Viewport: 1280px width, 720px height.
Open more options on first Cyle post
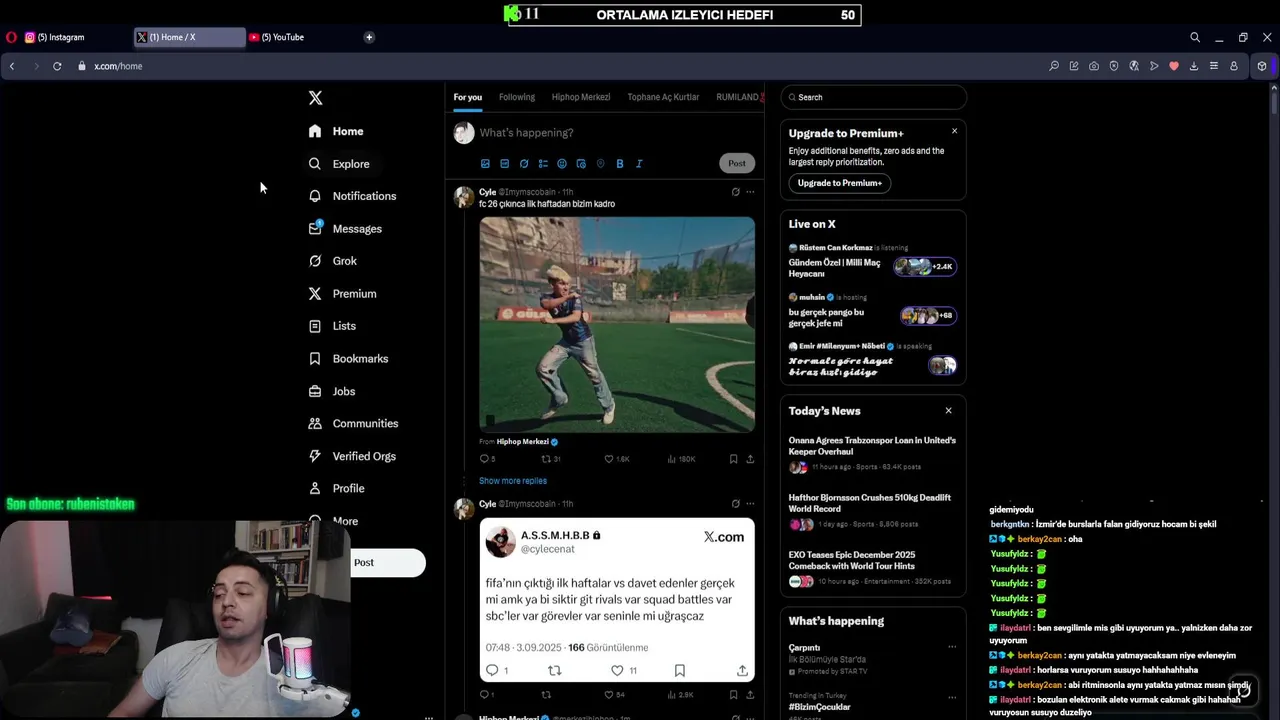point(750,192)
